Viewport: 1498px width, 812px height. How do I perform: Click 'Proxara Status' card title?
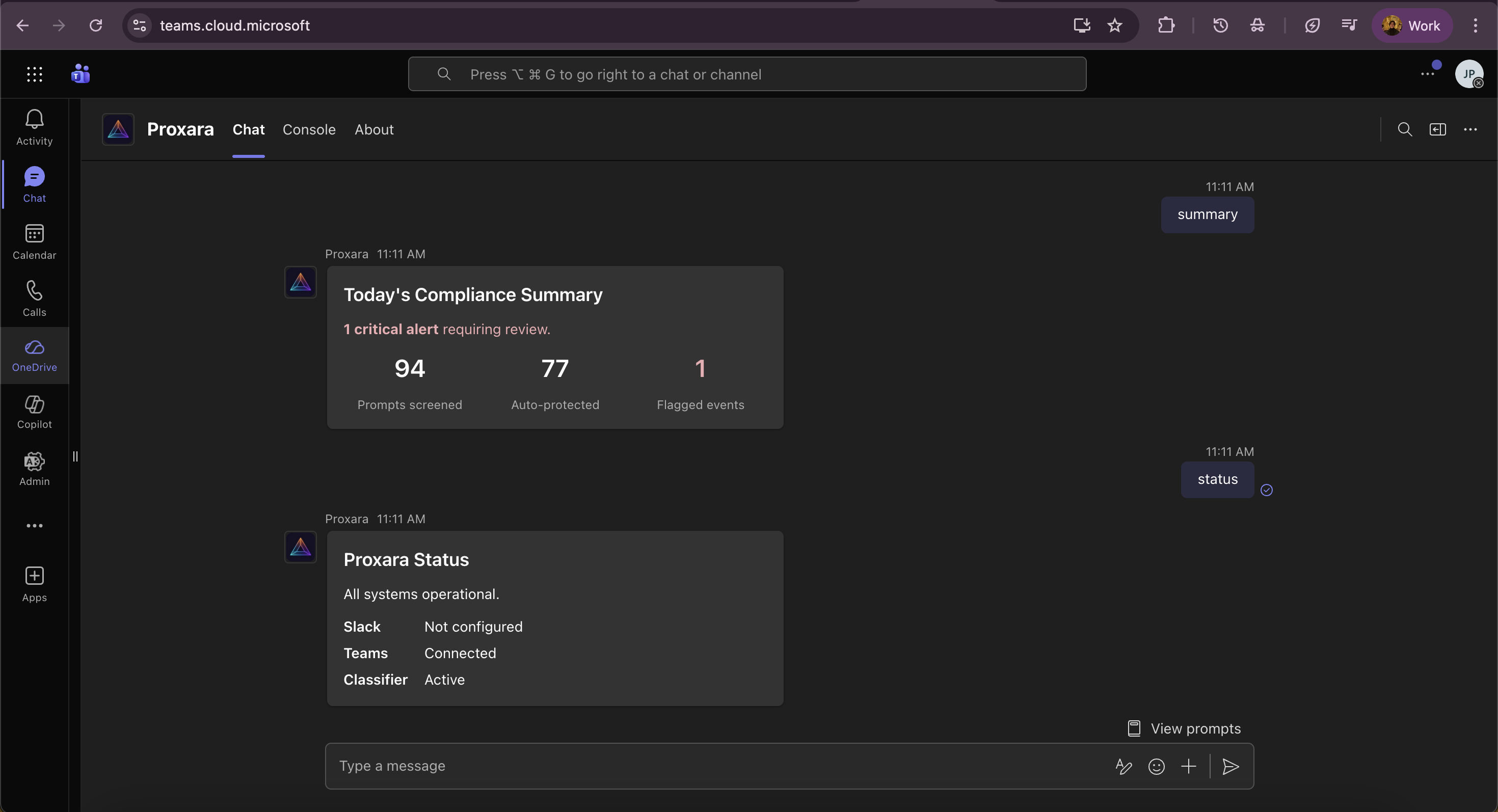pyautogui.click(x=406, y=559)
